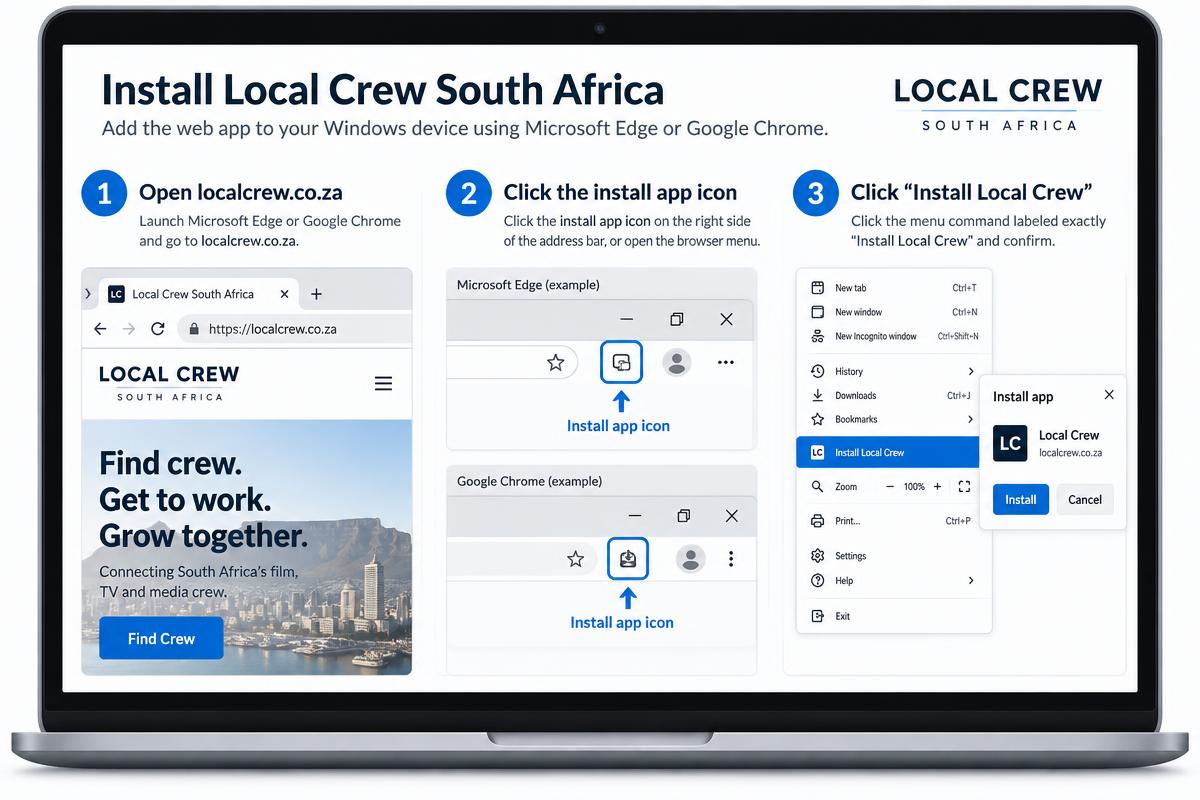Open the three-dot menu in Edge example
This screenshot has height=800, width=1200.
coord(726,363)
